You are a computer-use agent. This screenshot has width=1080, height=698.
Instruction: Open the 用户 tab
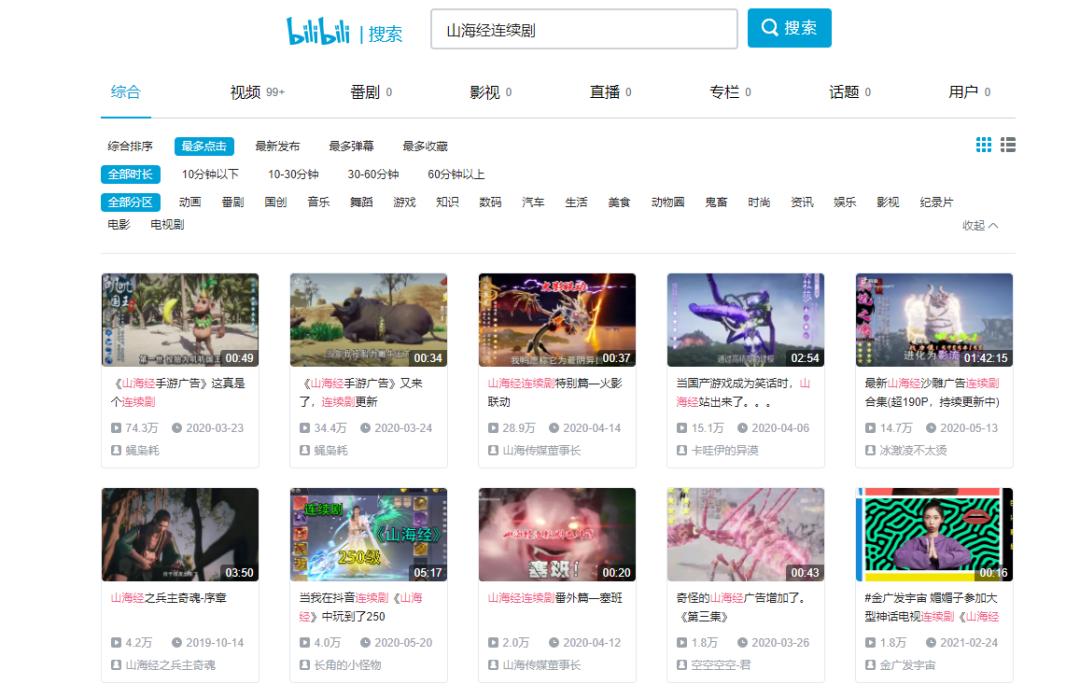pos(969,92)
